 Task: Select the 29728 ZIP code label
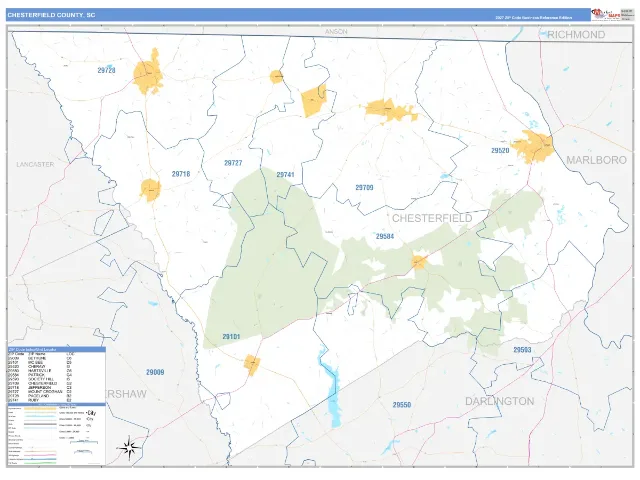point(106,70)
